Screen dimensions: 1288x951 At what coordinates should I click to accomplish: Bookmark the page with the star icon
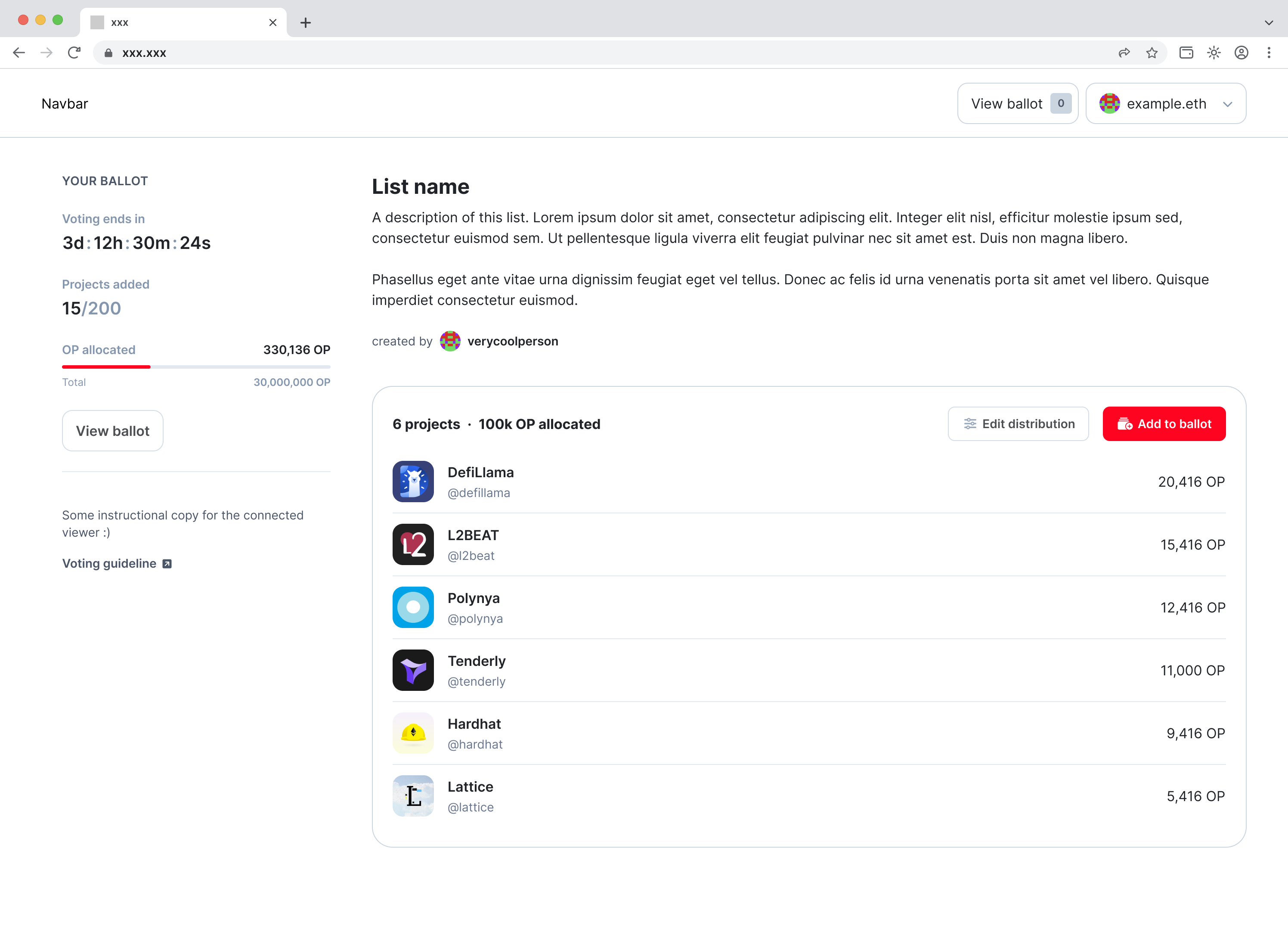pos(1152,53)
